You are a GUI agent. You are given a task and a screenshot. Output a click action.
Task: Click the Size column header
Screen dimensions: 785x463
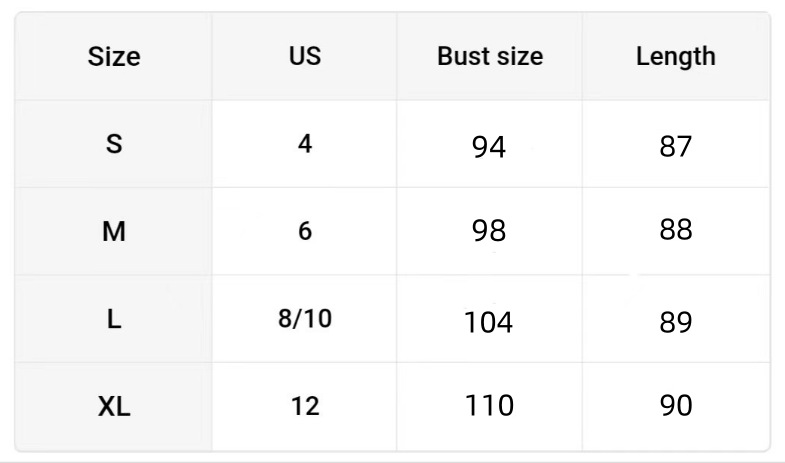(114, 56)
